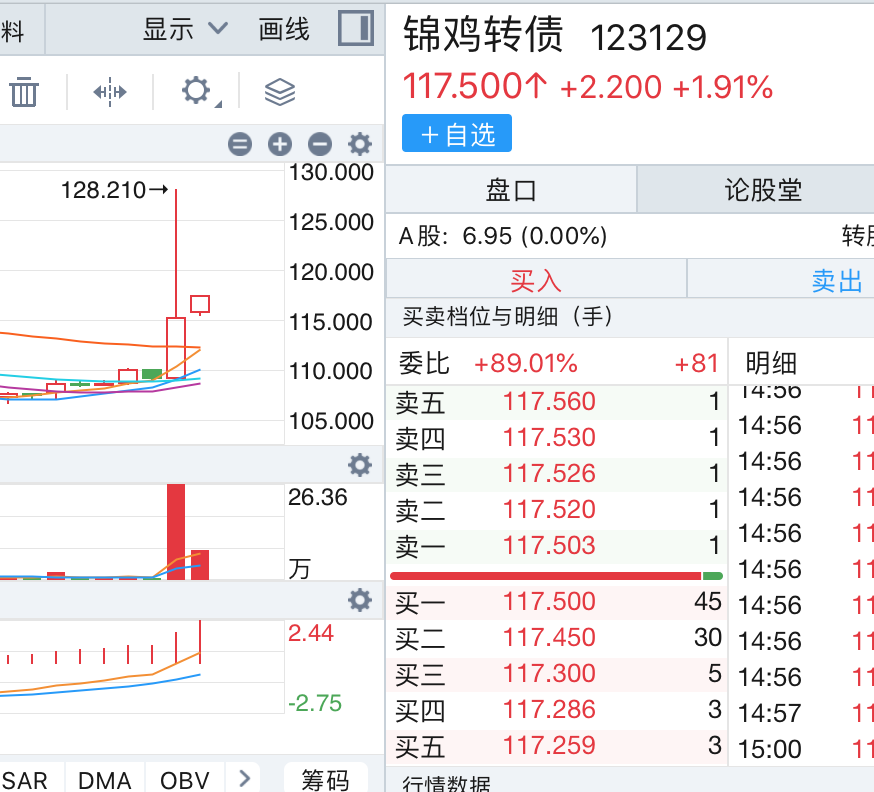874x792 pixels.
Task: Open volume panel gear settings
Action: point(359,464)
